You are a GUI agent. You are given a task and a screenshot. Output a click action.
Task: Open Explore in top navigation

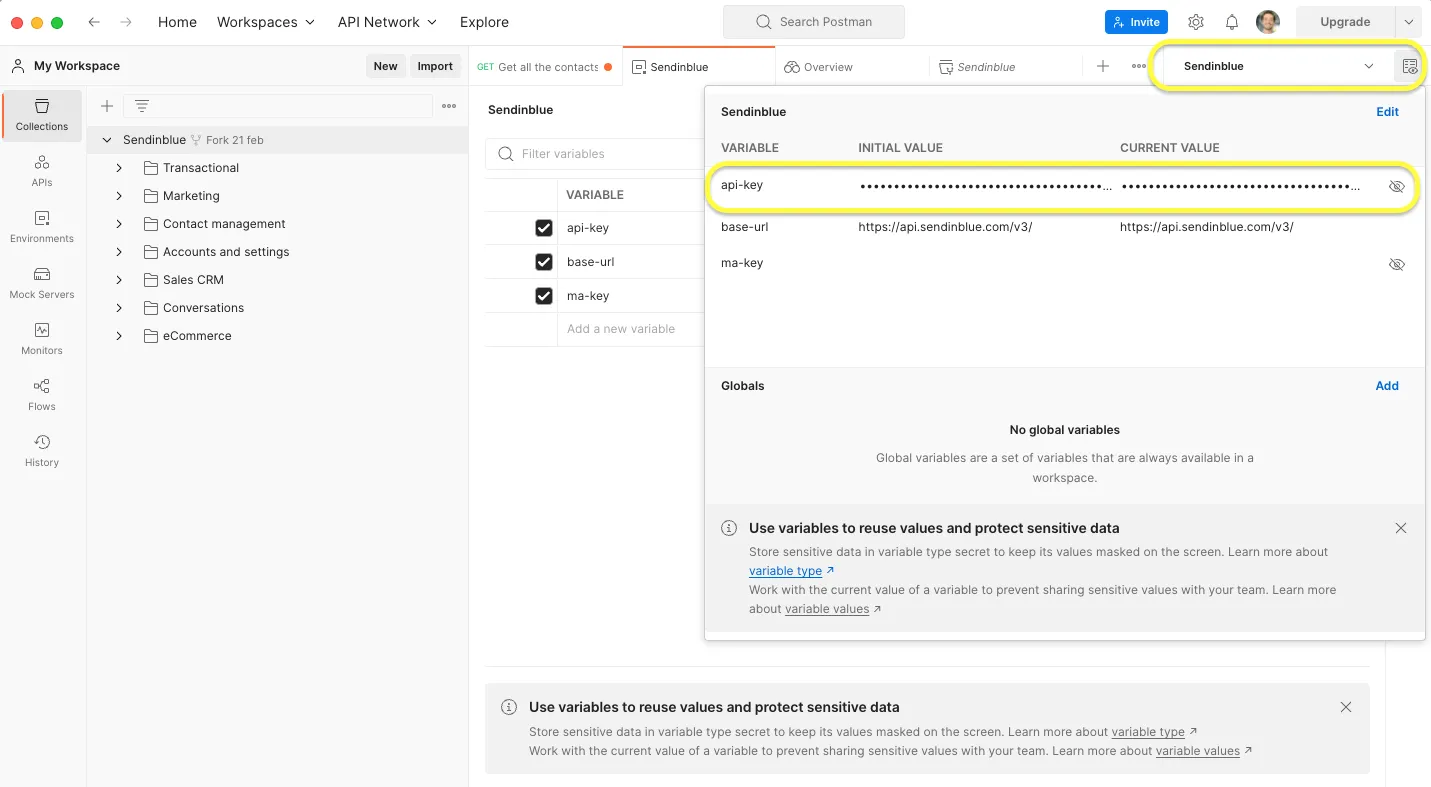484,22
